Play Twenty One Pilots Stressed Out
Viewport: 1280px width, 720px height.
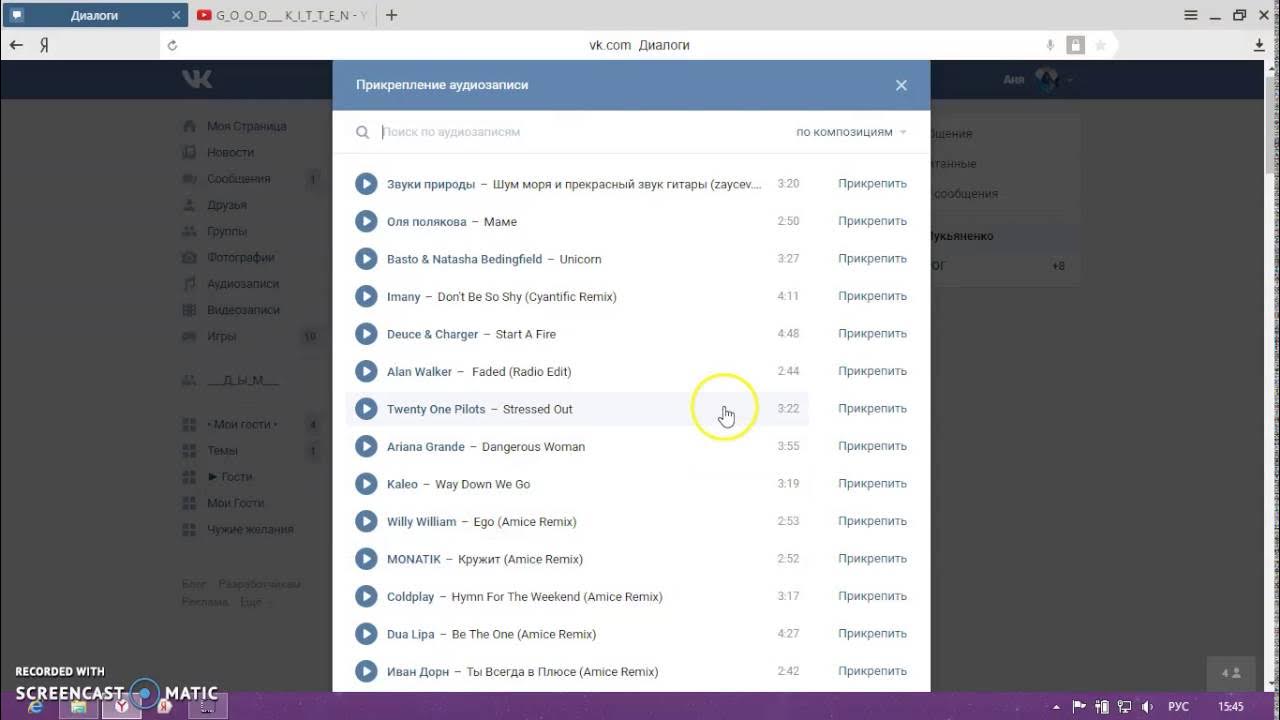coord(366,409)
